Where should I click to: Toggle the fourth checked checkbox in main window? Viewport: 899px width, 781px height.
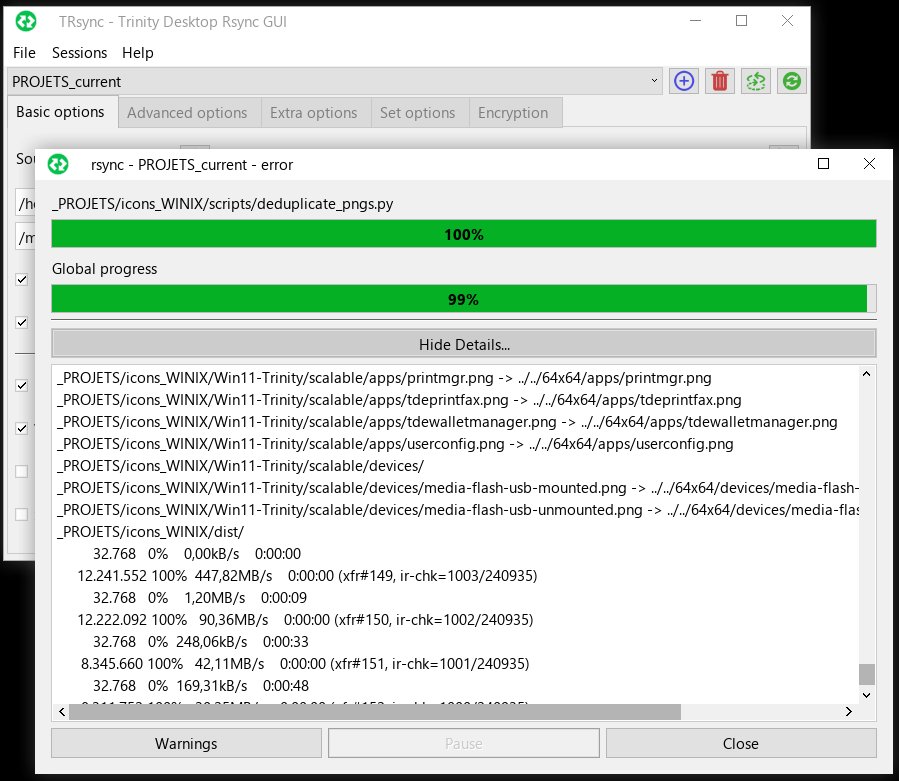pyautogui.click(x=22, y=428)
